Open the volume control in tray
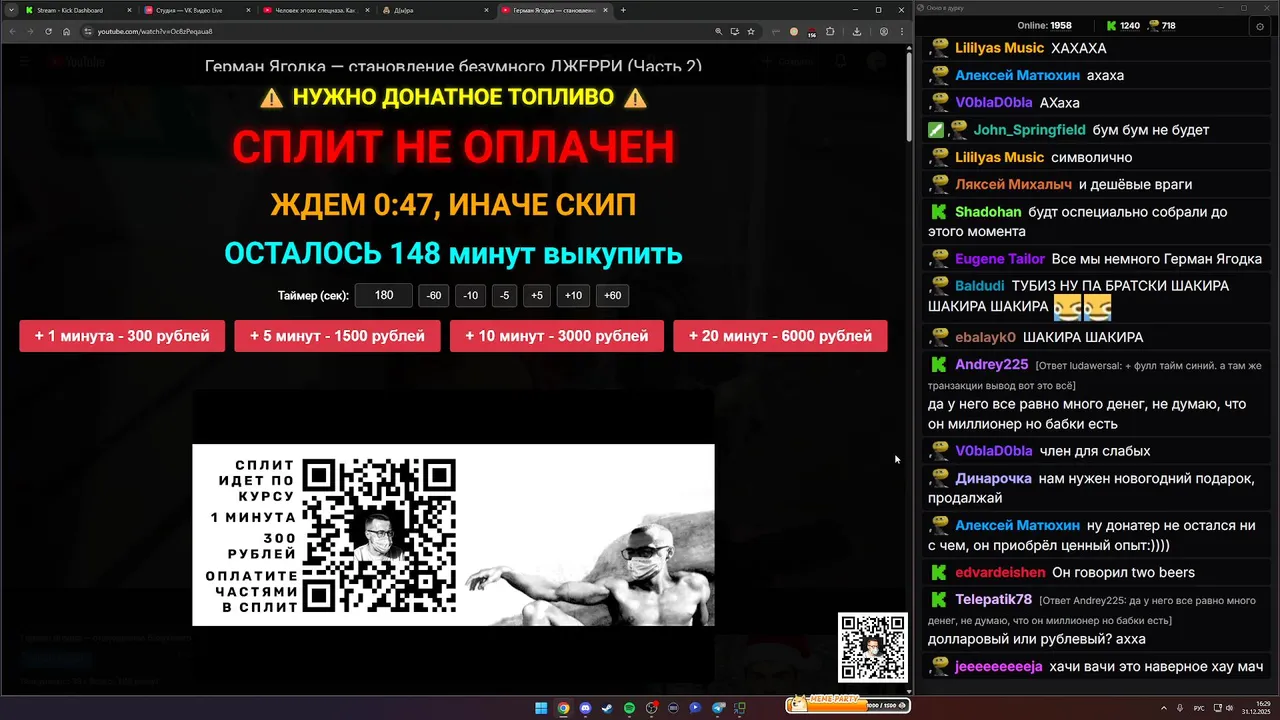 (1228, 708)
